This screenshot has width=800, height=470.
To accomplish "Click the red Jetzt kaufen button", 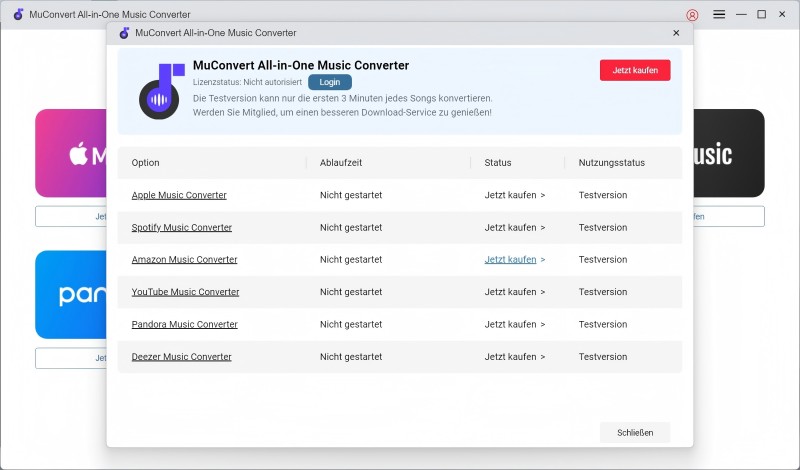I will pos(635,70).
